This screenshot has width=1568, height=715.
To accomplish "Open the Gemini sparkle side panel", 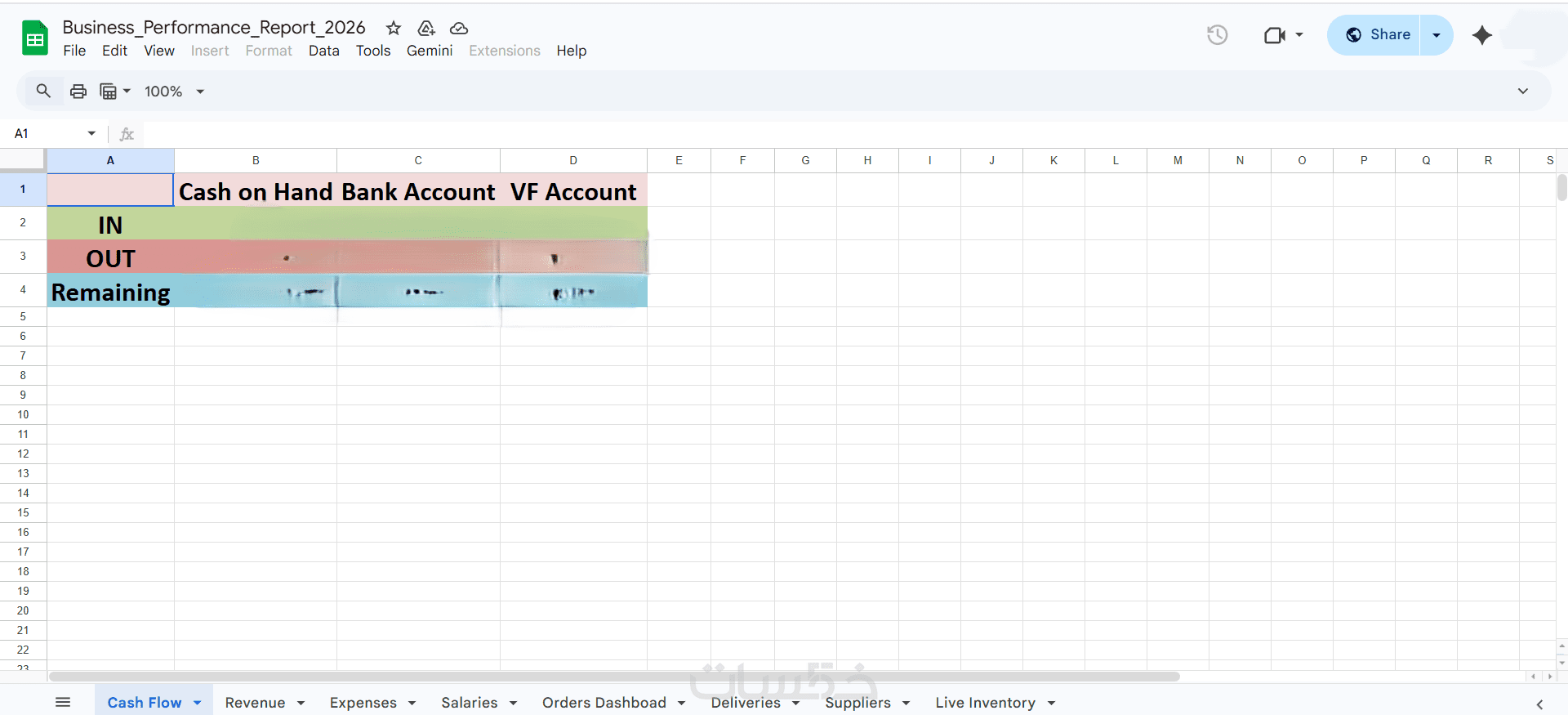I will (x=1482, y=35).
